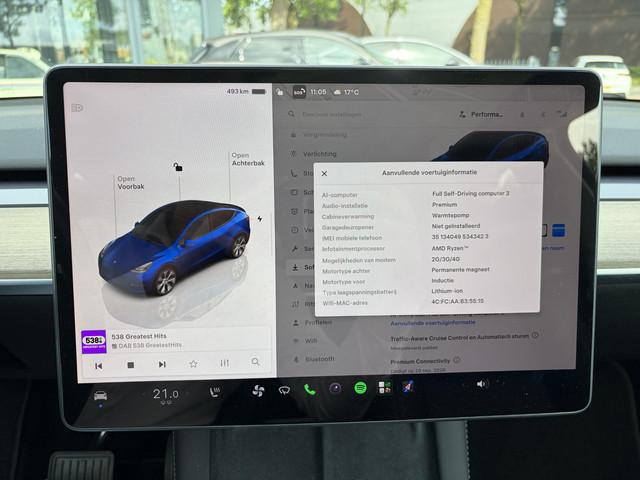Viewport: 640px width, 480px height.
Task: Search media with magnifier icon
Action: point(256,362)
